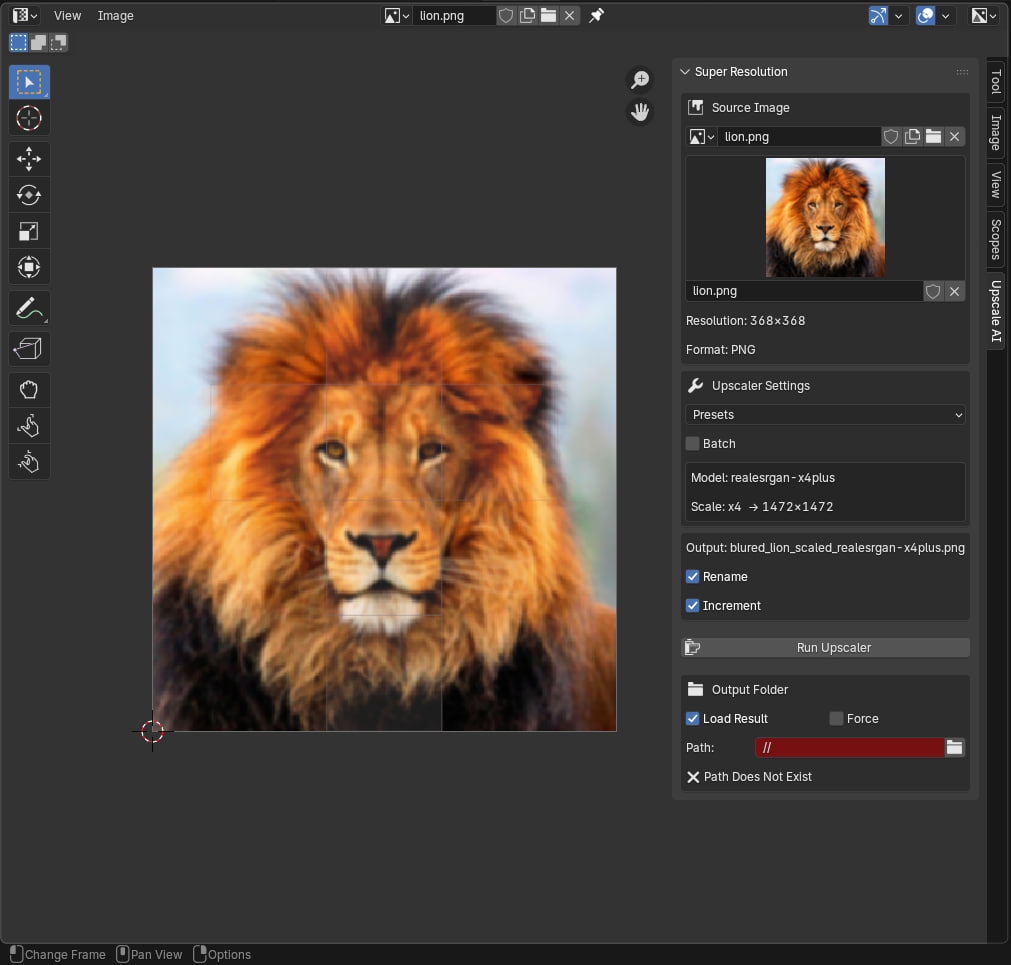This screenshot has width=1011, height=965.
Task: Toggle the pin image icon in header
Action: tap(596, 15)
